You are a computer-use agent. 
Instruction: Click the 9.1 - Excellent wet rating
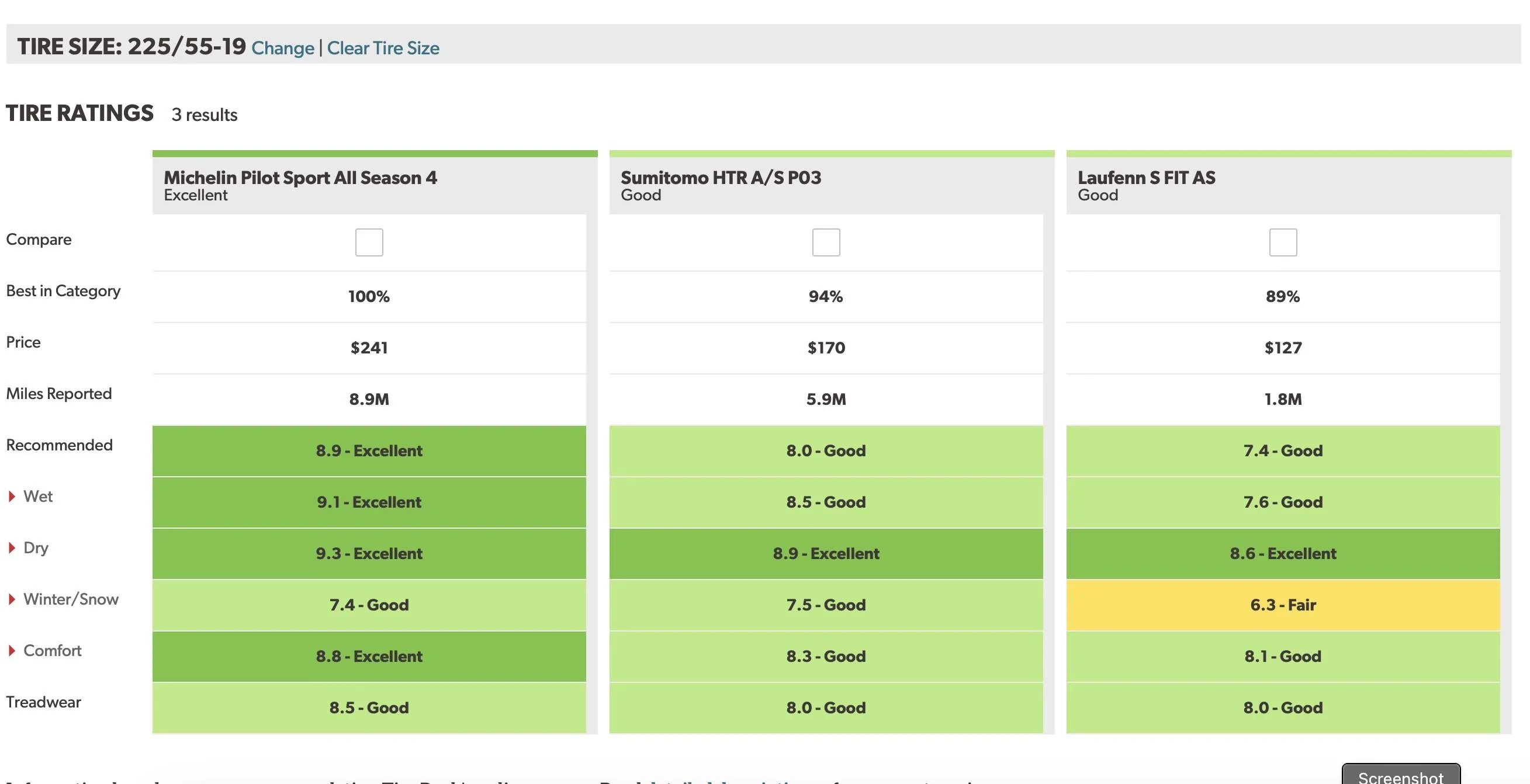click(x=369, y=502)
